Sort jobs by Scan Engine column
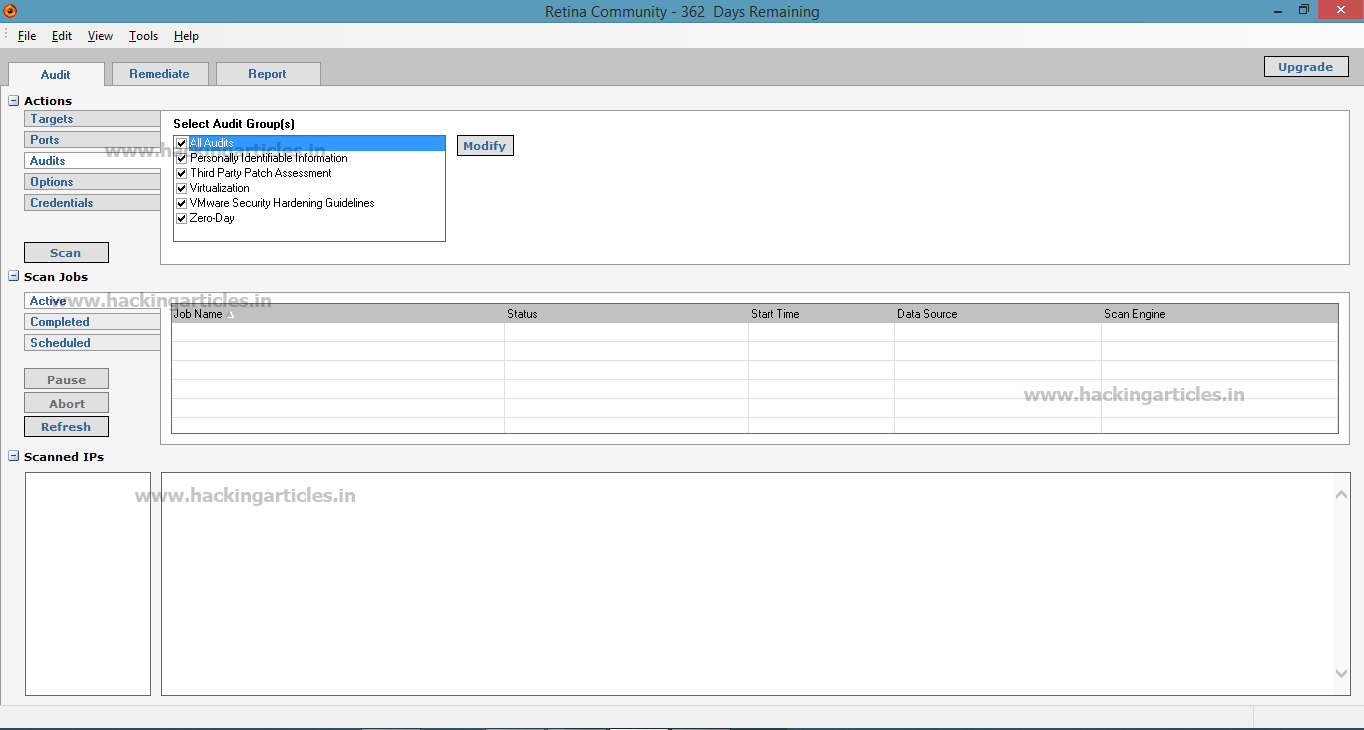1364x730 pixels. tap(1219, 314)
